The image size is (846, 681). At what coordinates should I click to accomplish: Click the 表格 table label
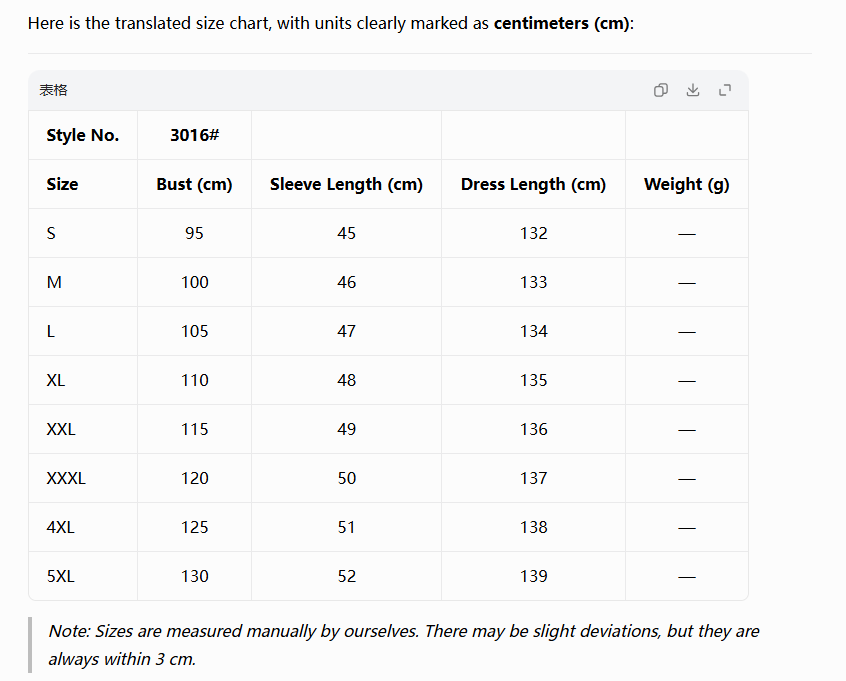click(53, 90)
